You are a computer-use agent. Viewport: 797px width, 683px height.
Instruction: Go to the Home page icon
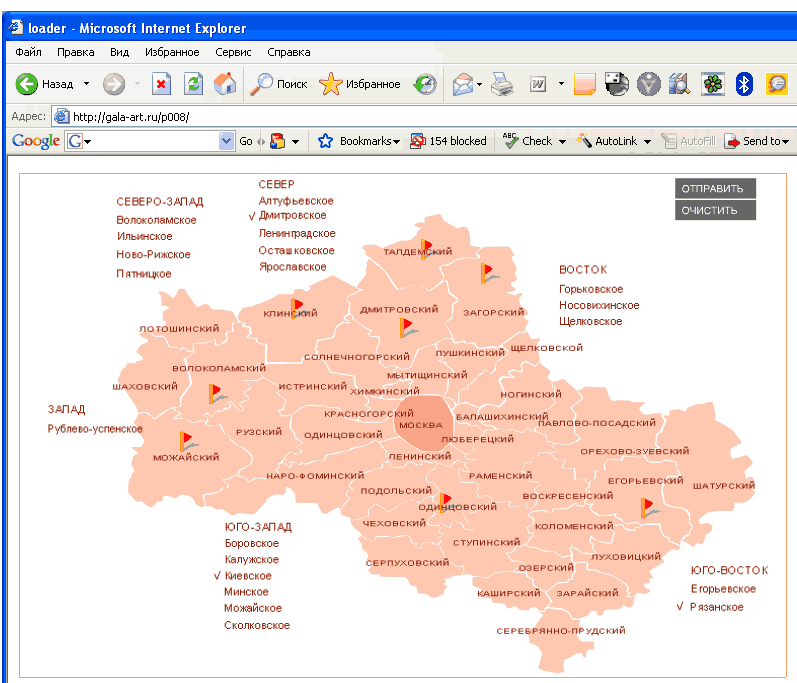pyautogui.click(x=225, y=85)
